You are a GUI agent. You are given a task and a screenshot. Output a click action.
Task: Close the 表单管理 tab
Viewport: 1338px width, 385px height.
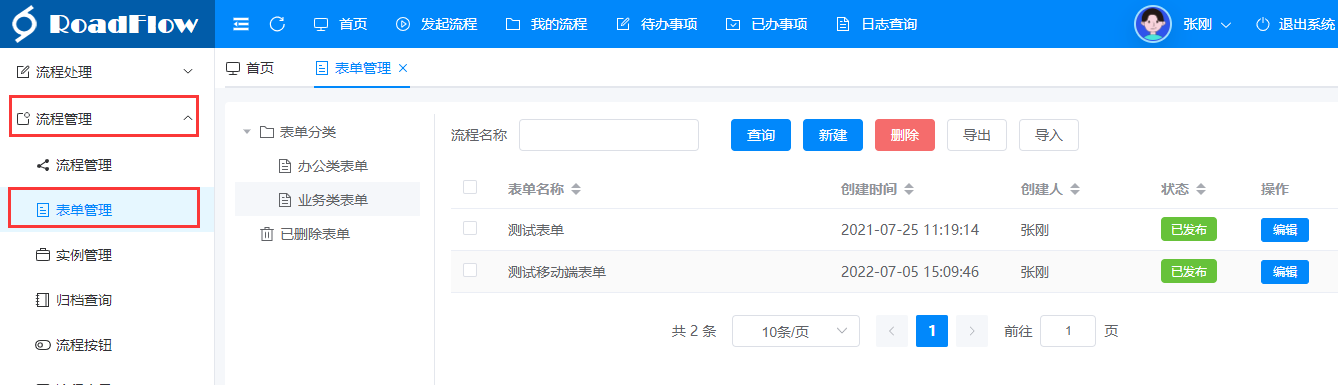tap(403, 68)
